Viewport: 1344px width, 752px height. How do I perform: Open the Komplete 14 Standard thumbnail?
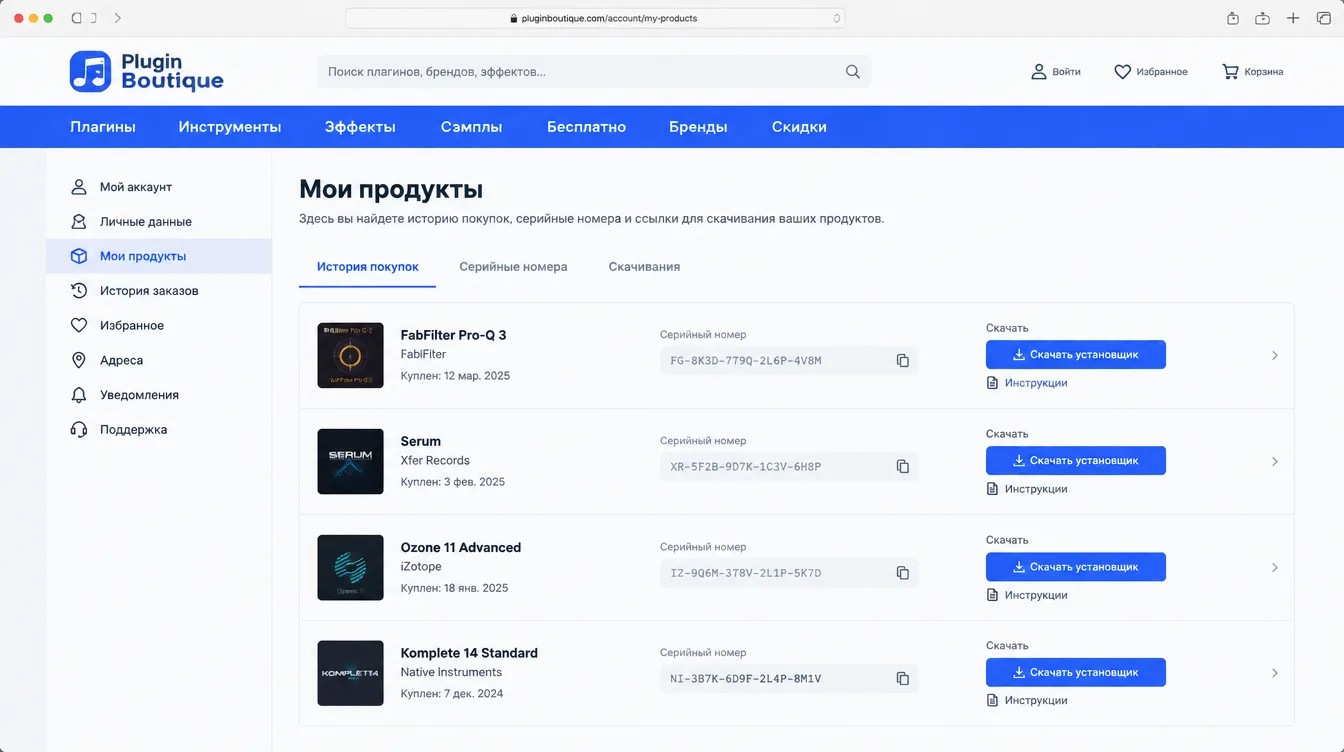point(351,673)
